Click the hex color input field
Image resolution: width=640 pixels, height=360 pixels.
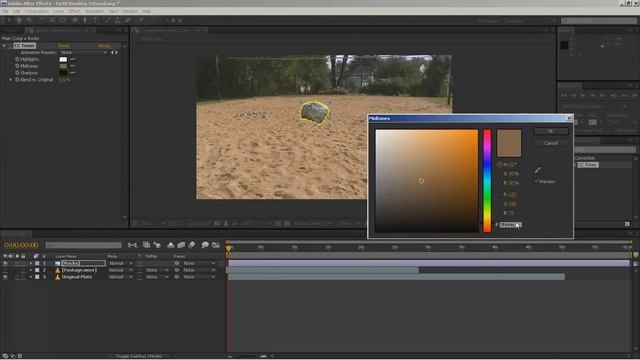click(511, 225)
